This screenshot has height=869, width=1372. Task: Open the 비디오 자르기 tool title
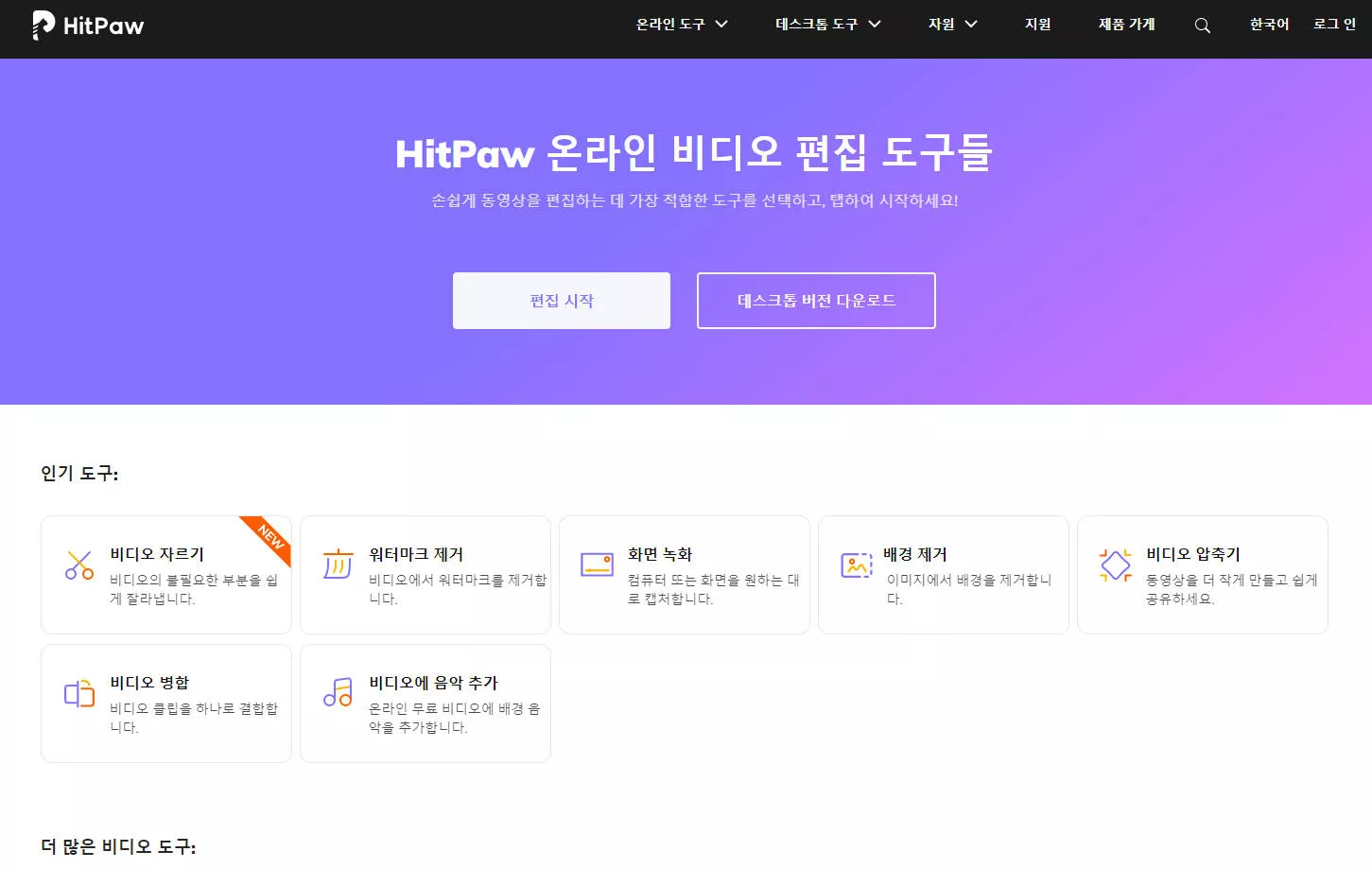157,554
